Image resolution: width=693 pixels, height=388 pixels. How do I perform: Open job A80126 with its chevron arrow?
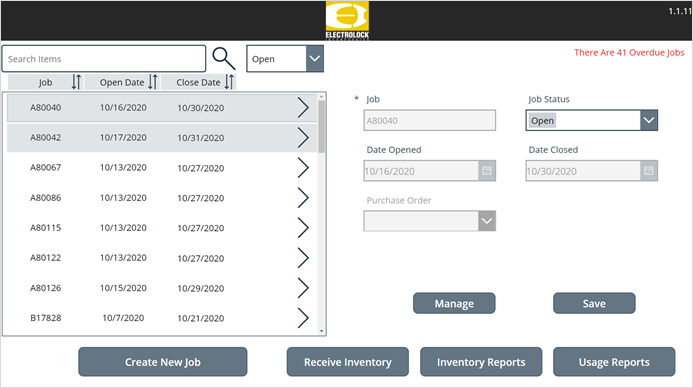pyautogui.click(x=303, y=288)
